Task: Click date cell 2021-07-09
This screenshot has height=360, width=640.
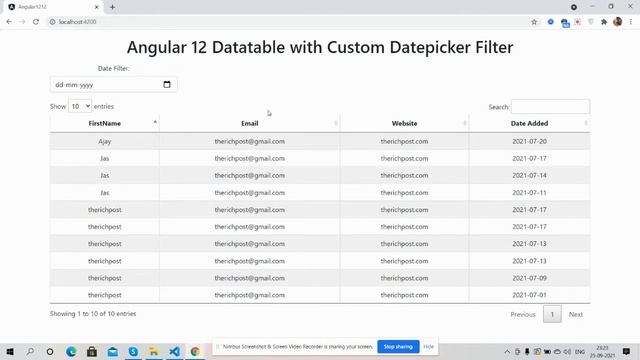Action: coord(529,278)
